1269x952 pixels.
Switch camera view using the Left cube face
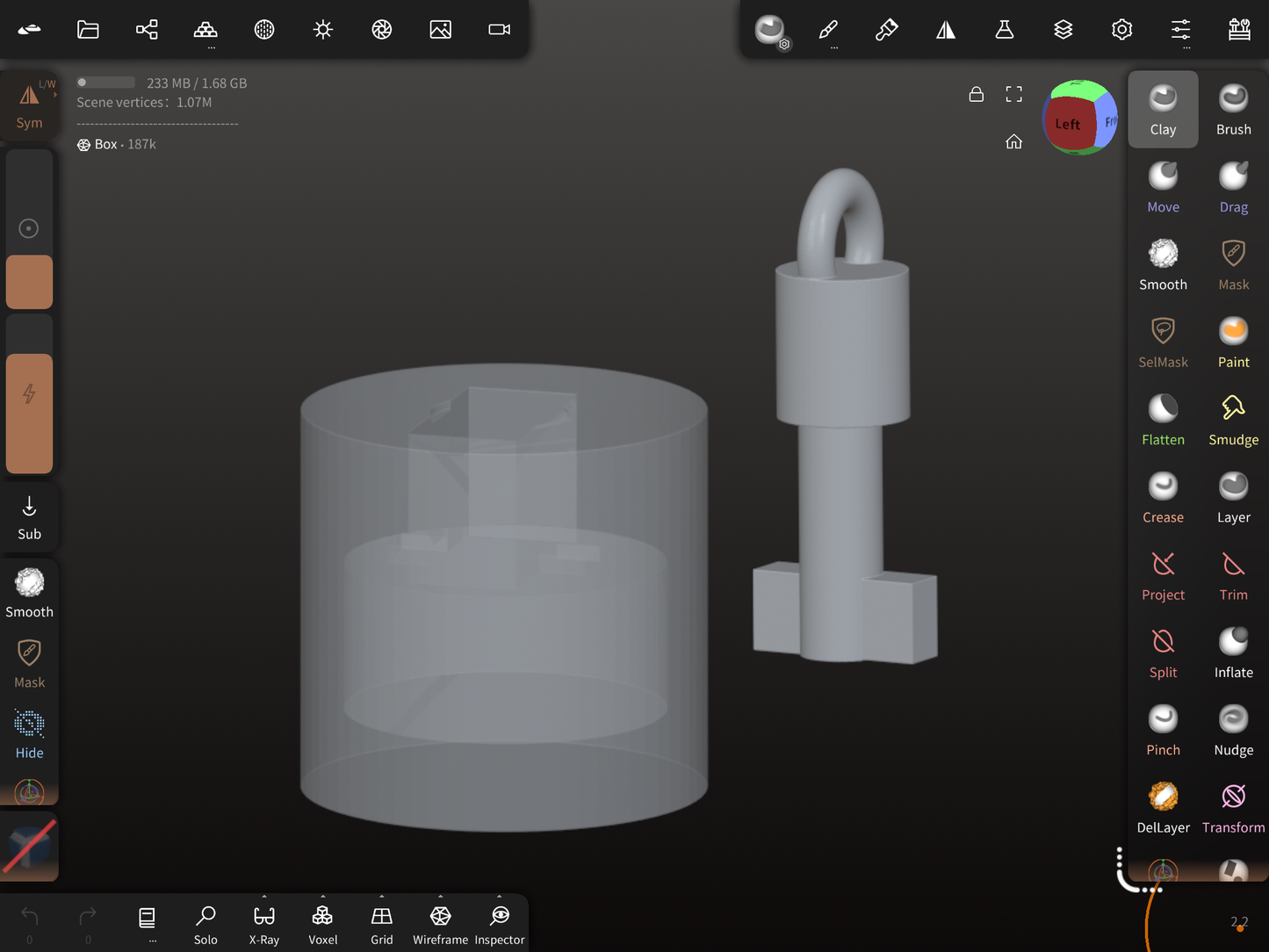1068,123
